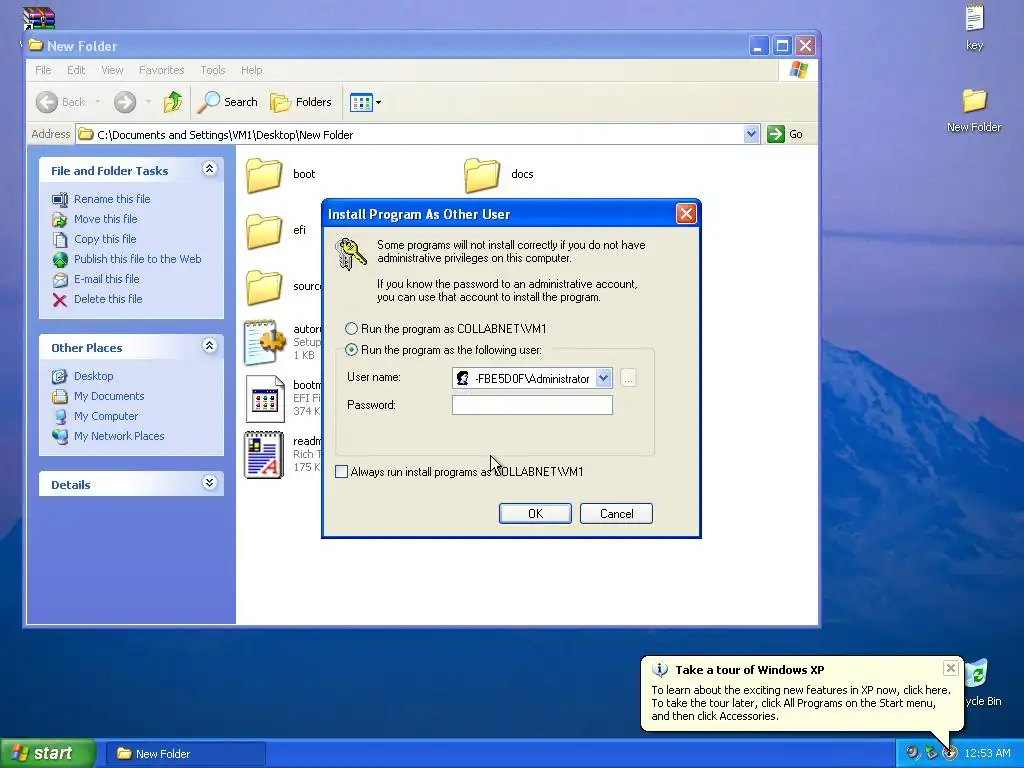Click Cancel in the install dialog

tap(616, 513)
